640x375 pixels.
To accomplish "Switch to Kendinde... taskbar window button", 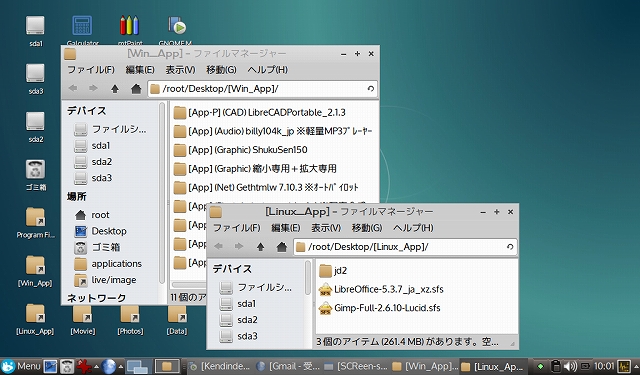I will tap(220, 366).
